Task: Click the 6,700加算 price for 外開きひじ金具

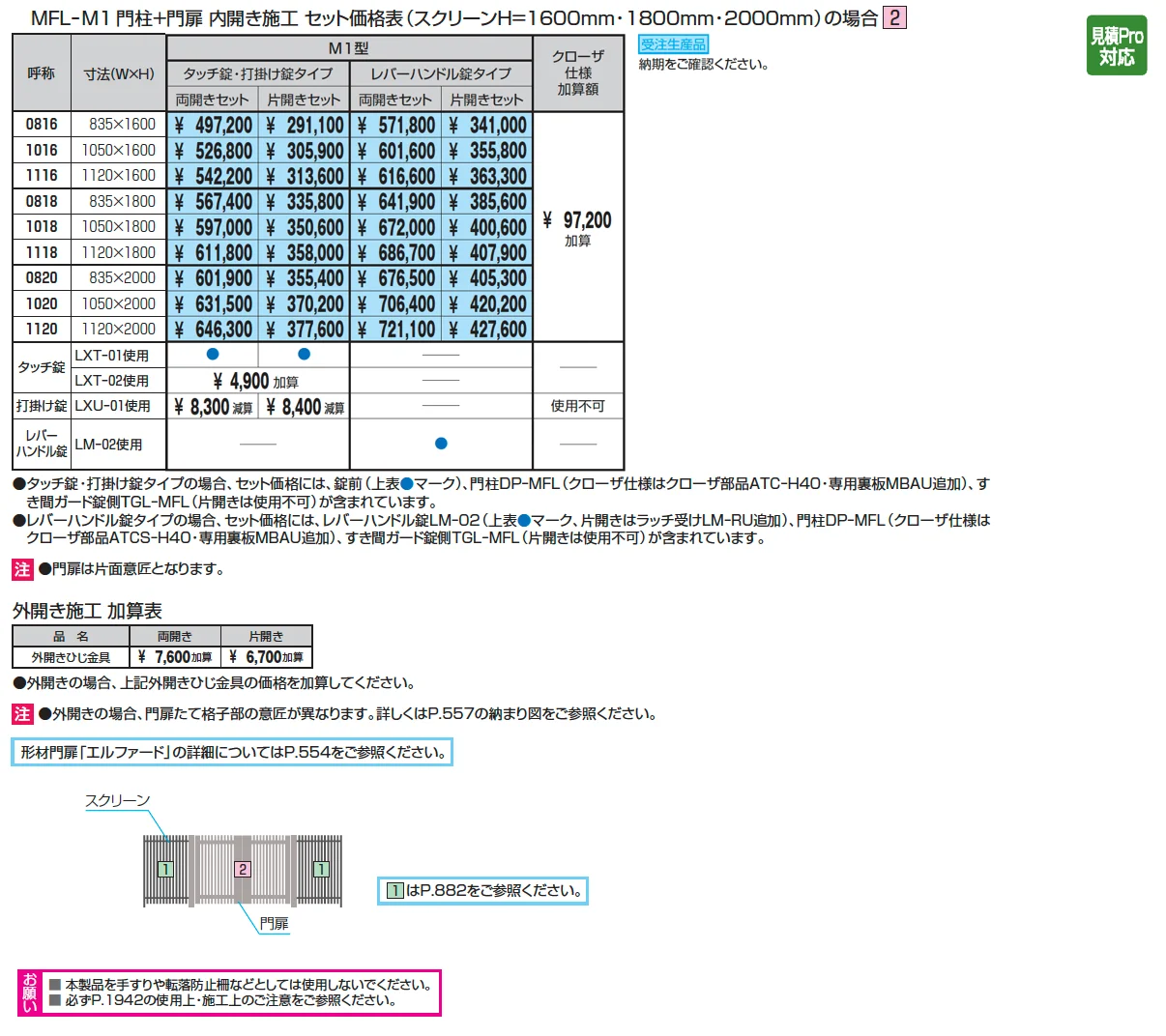Action: tap(267, 657)
